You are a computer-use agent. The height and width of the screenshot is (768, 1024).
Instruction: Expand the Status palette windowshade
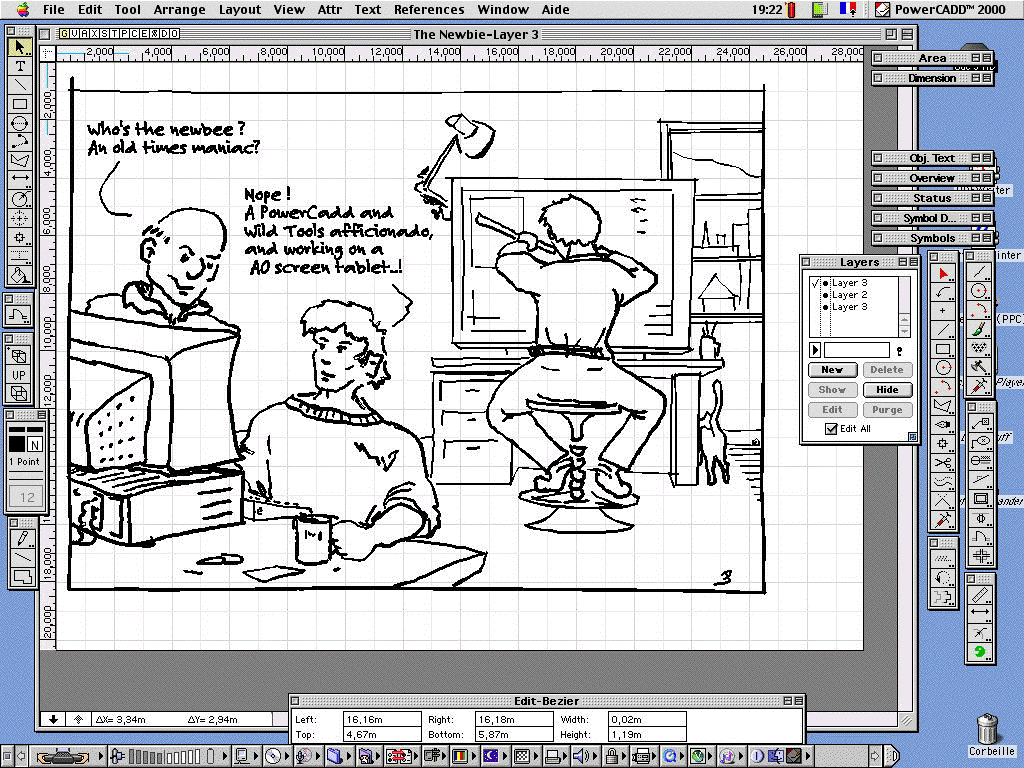[987, 198]
